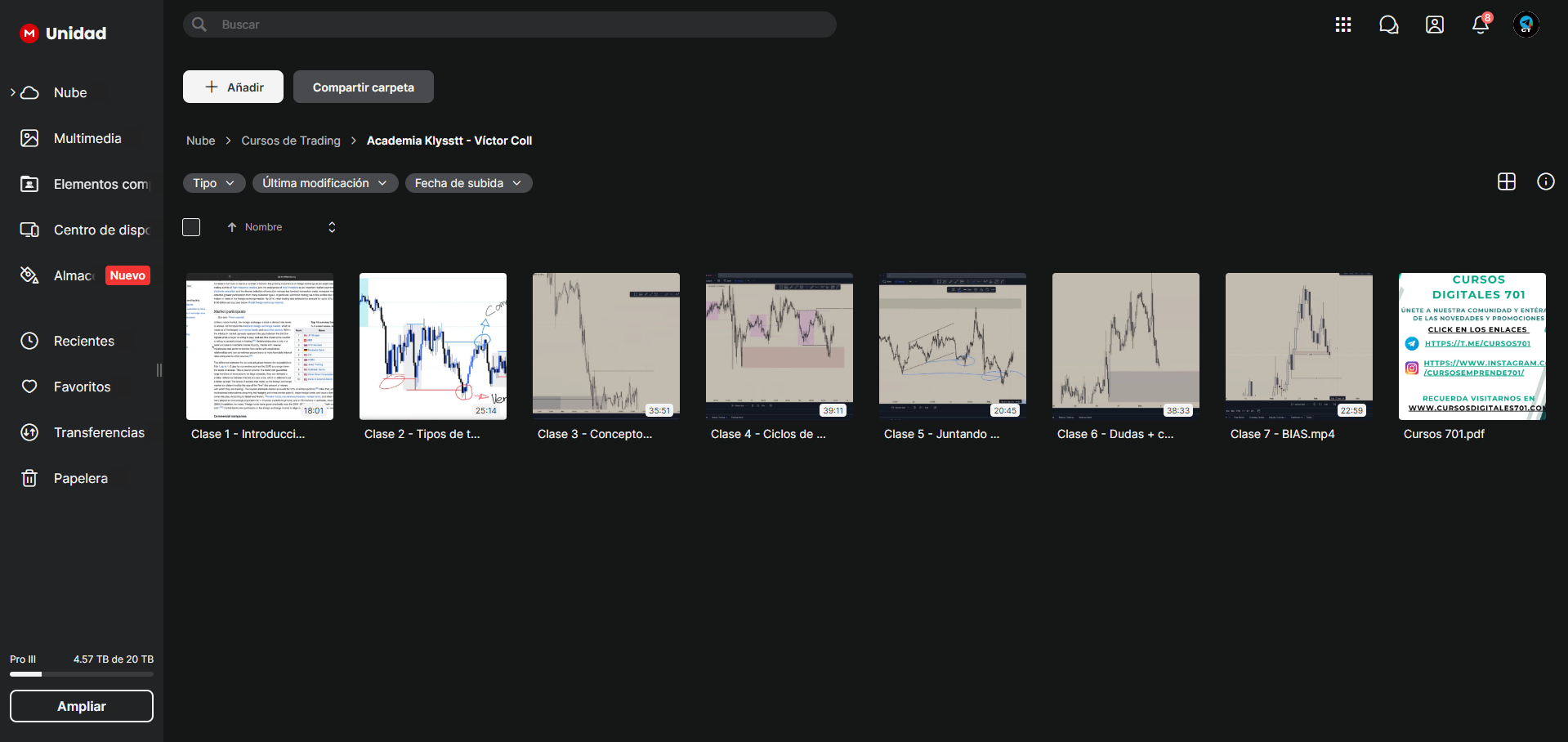
Task: Open the user avatar menu
Action: (1526, 25)
